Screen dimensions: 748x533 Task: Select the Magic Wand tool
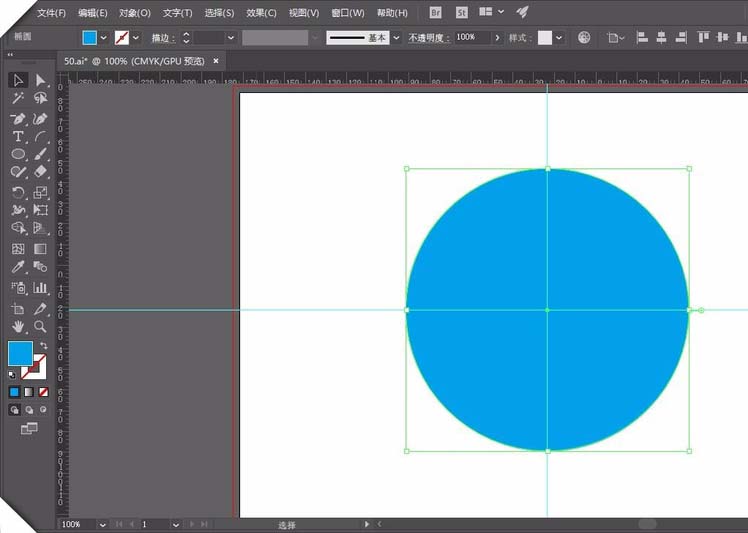tap(18, 98)
